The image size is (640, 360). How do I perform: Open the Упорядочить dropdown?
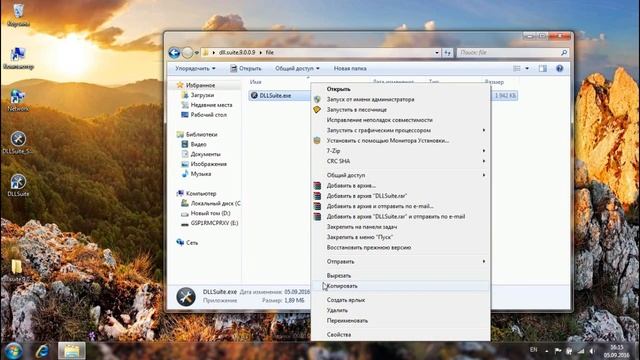(x=195, y=69)
